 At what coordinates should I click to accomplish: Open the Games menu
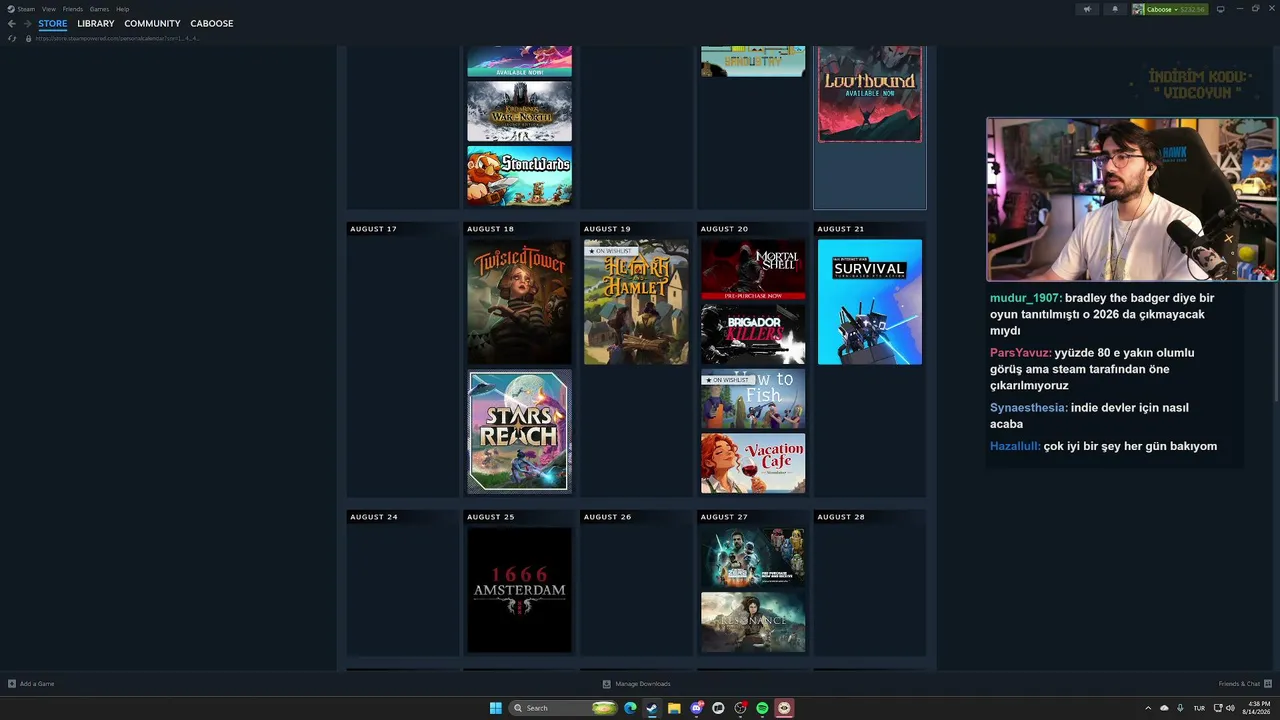pyautogui.click(x=99, y=9)
